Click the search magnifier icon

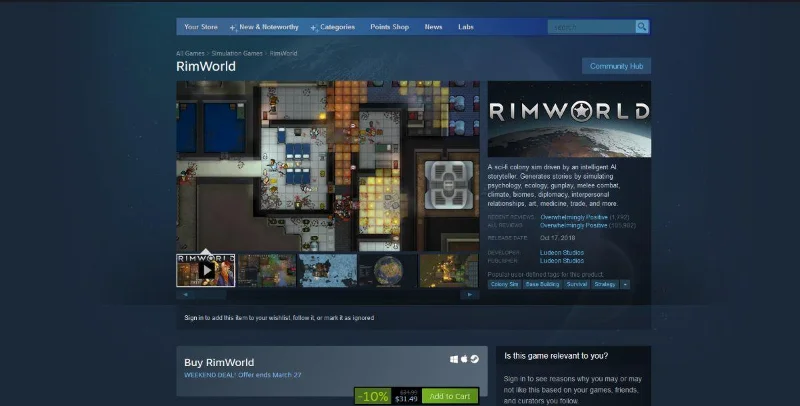click(x=642, y=27)
